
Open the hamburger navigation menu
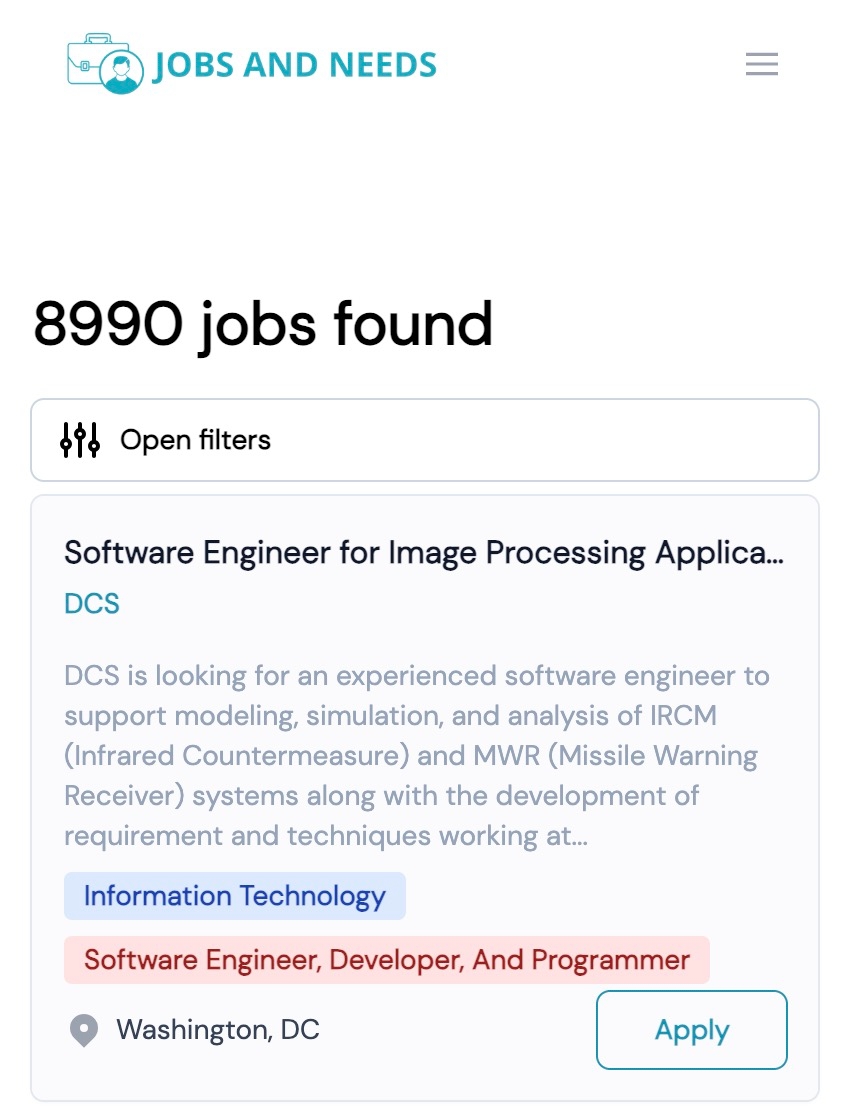click(762, 64)
